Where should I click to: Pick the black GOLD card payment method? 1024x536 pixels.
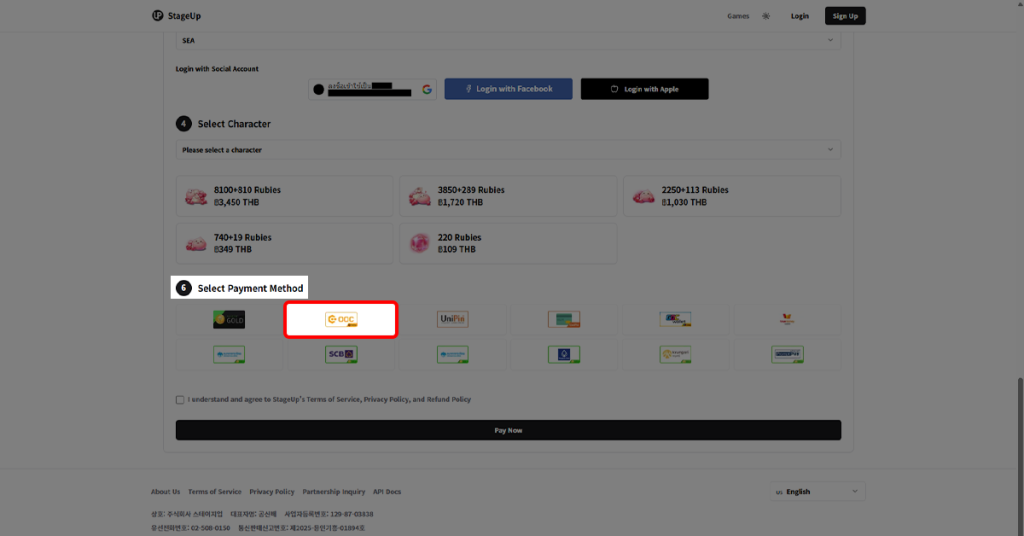229,320
